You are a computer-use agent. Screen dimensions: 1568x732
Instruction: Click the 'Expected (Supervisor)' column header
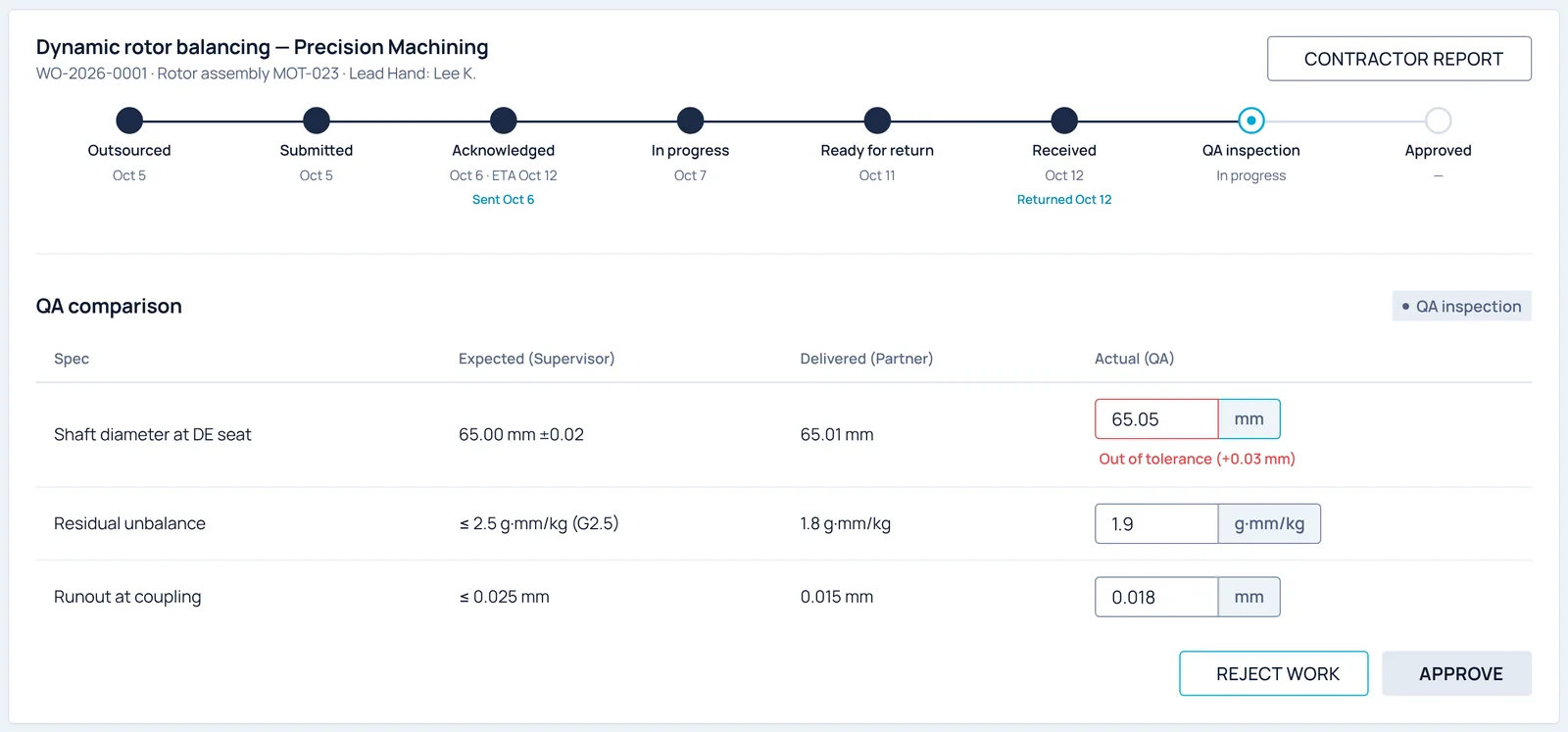(536, 359)
